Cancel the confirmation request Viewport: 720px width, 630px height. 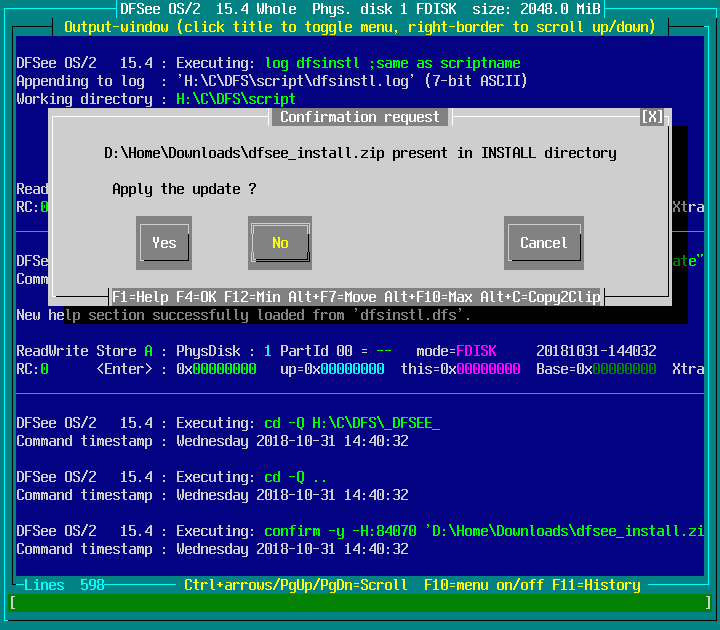543,243
